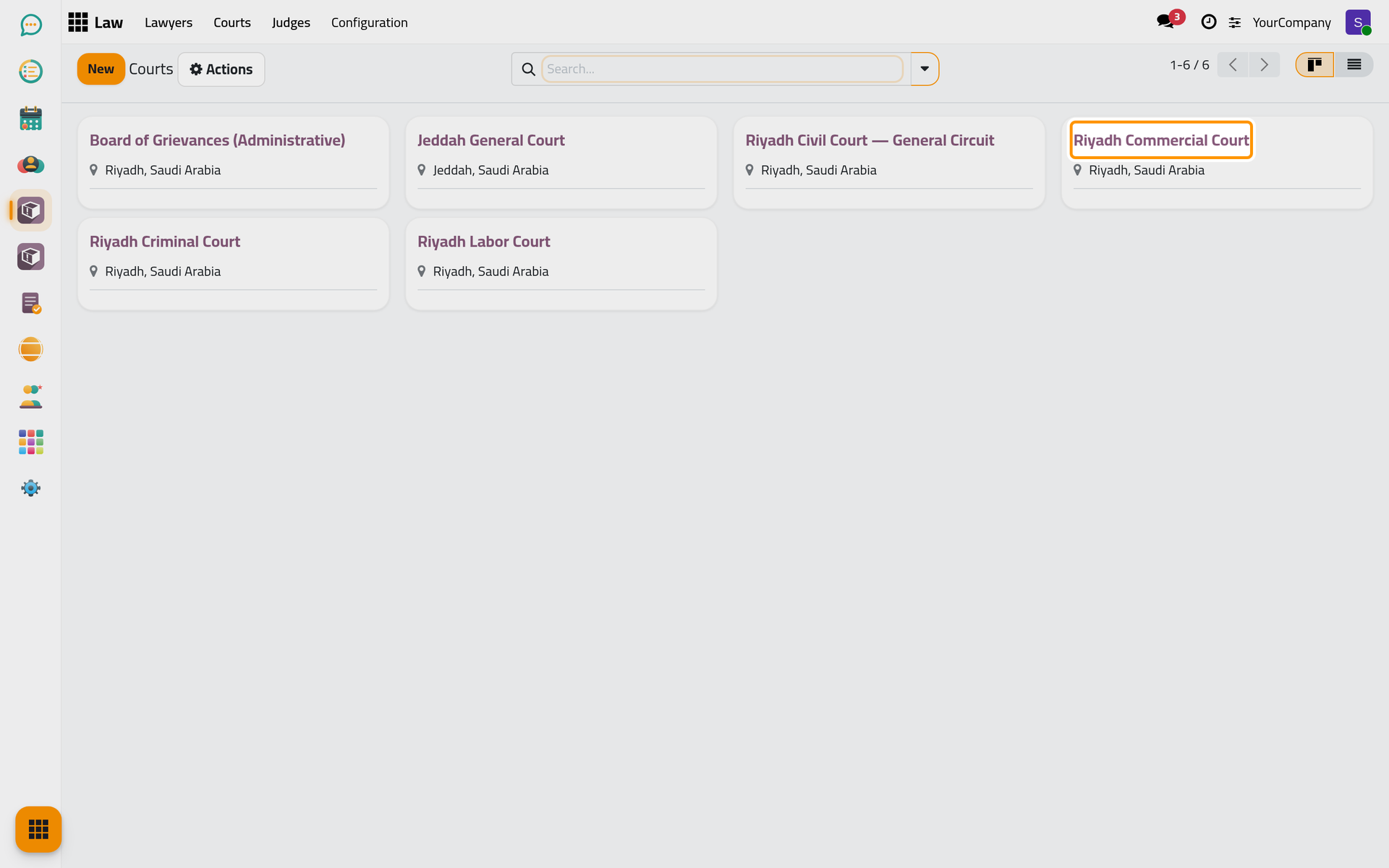Screen dimensions: 1389x868
Task: Expand the search options dropdown arrow
Action: (x=925, y=69)
